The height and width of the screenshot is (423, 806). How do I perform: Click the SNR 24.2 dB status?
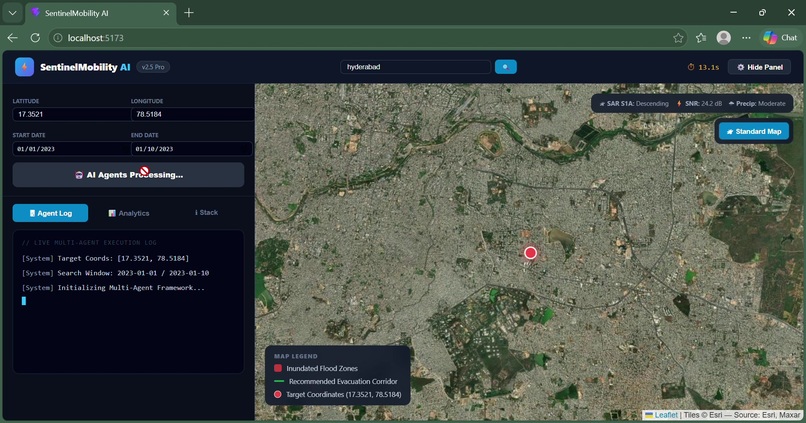pyautogui.click(x=699, y=103)
